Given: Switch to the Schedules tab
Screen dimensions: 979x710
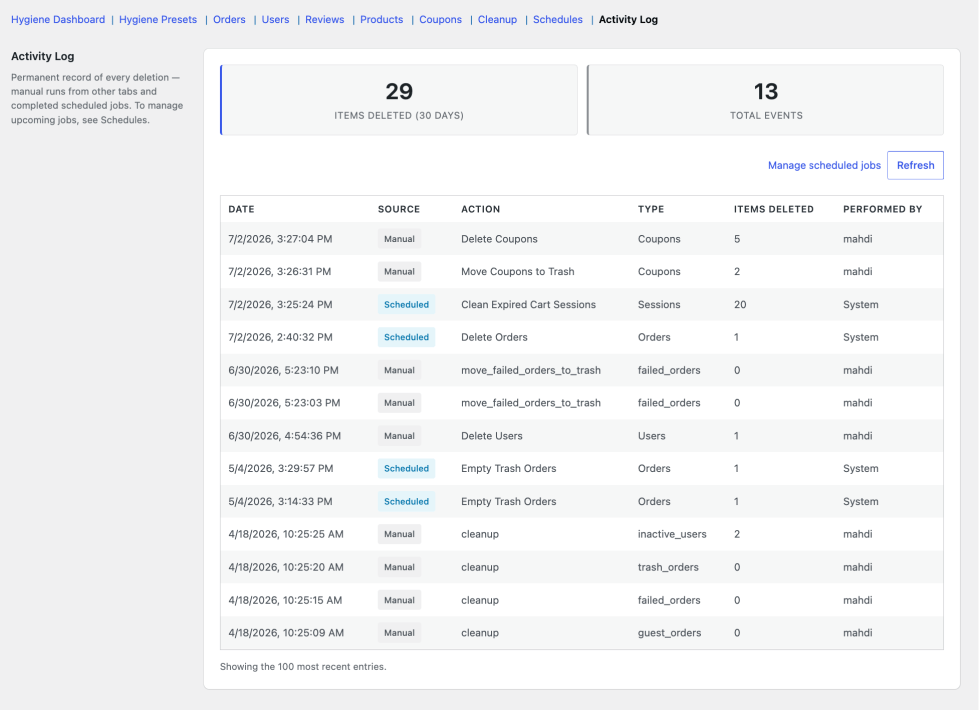Looking at the screenshot, I should click(558, 19).
